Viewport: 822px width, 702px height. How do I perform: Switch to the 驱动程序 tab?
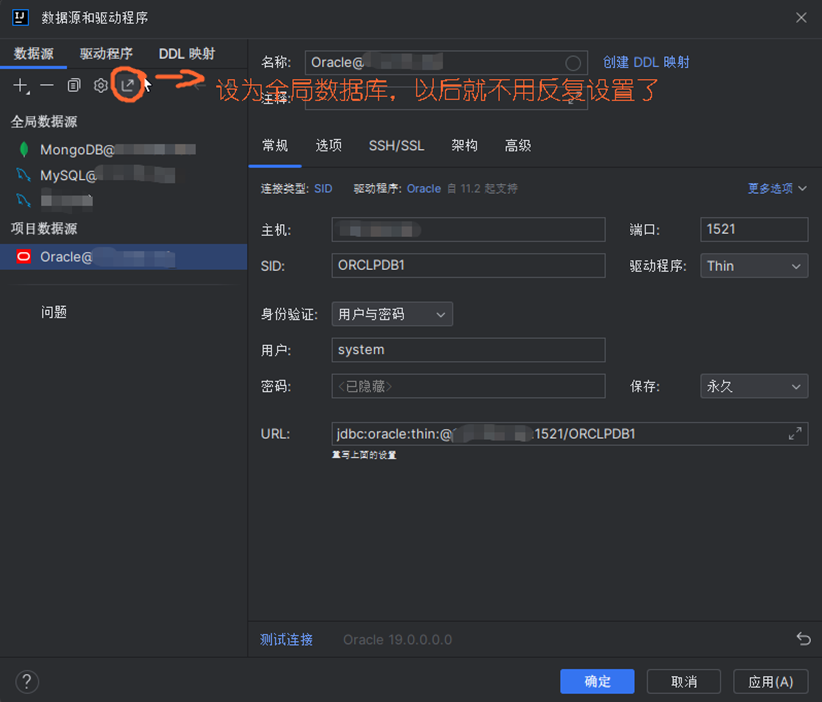coord(106,54)
